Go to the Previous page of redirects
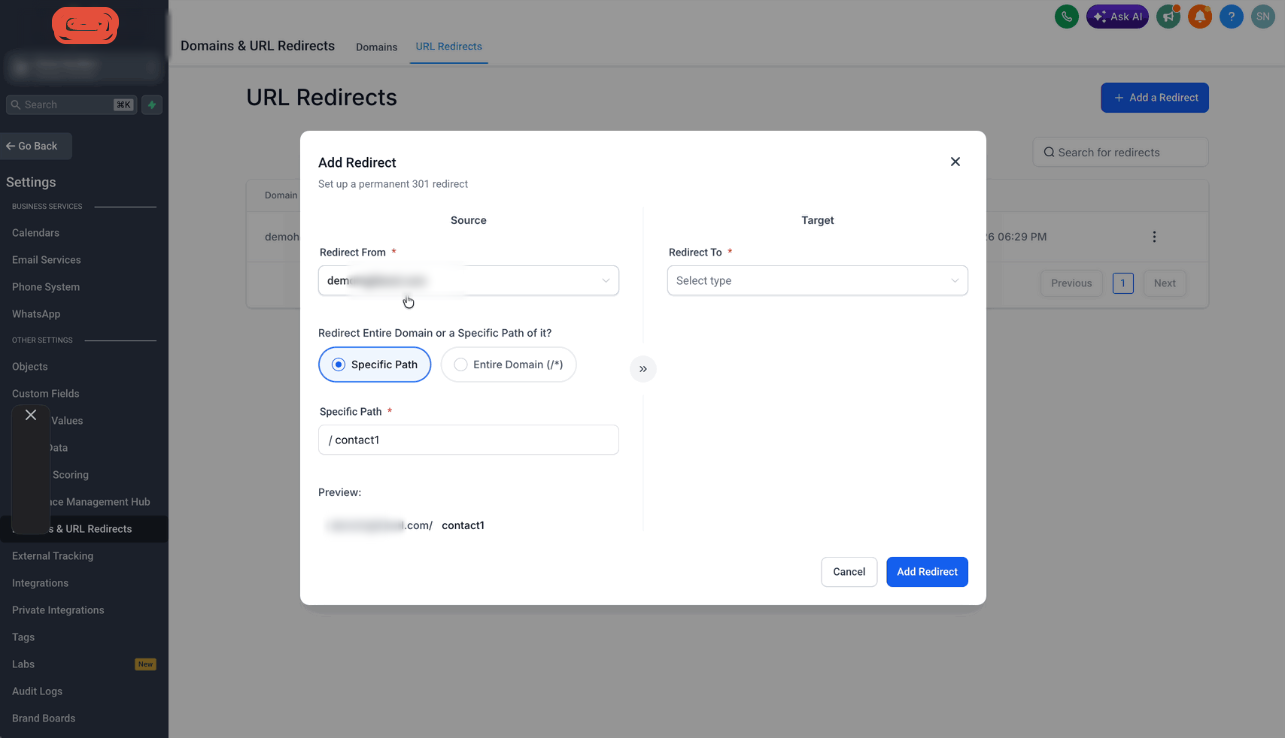 point(1071,283)
